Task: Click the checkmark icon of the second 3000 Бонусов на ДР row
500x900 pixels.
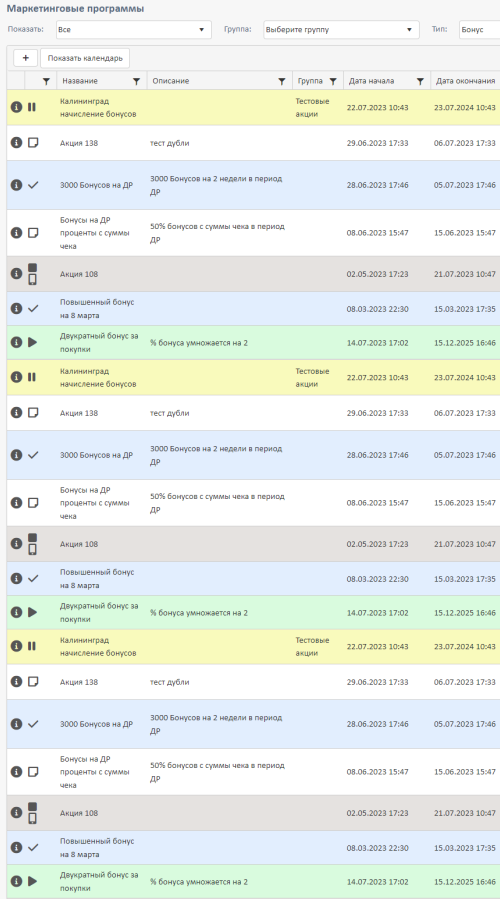Action: (x=33, y=455)
